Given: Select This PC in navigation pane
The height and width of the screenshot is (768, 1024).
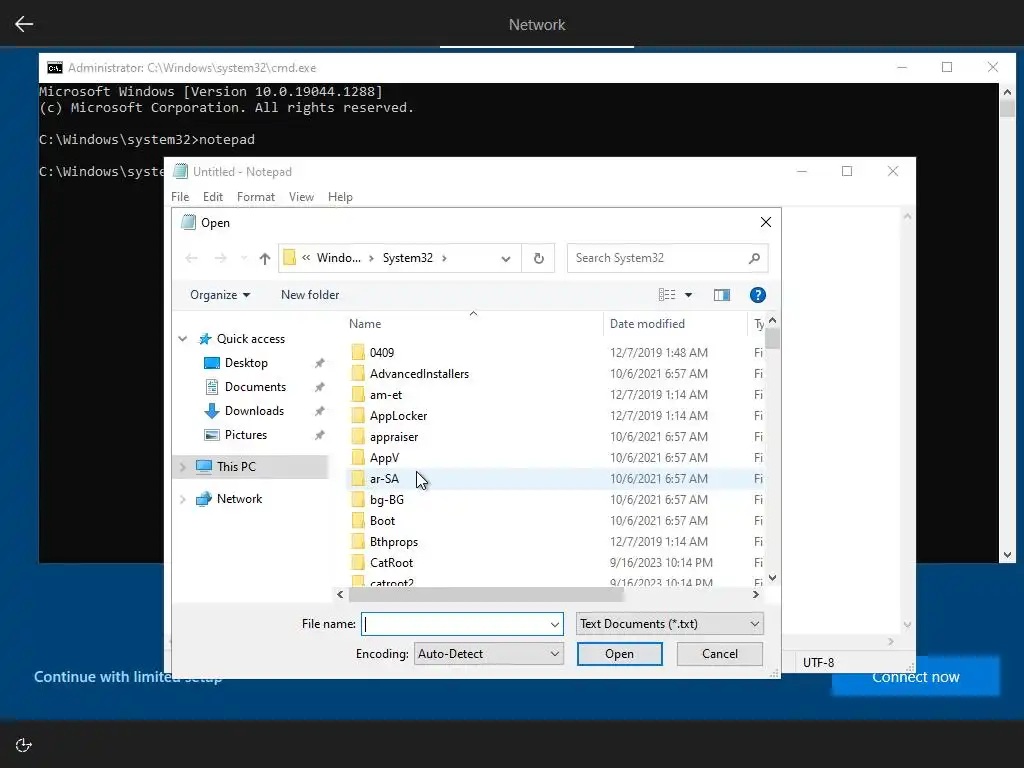Looking at the screenshot, I should pyautogui.click(x=236, y=466).
